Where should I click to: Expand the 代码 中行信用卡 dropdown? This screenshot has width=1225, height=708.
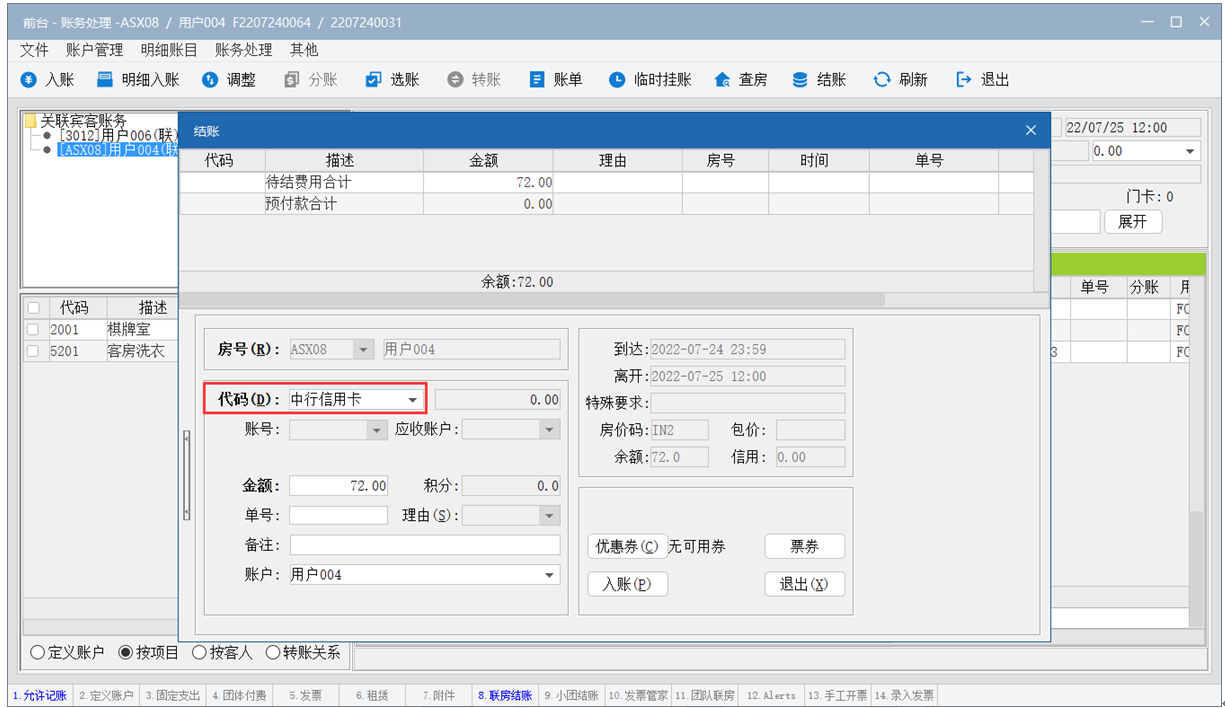click(x=412, y=400)
